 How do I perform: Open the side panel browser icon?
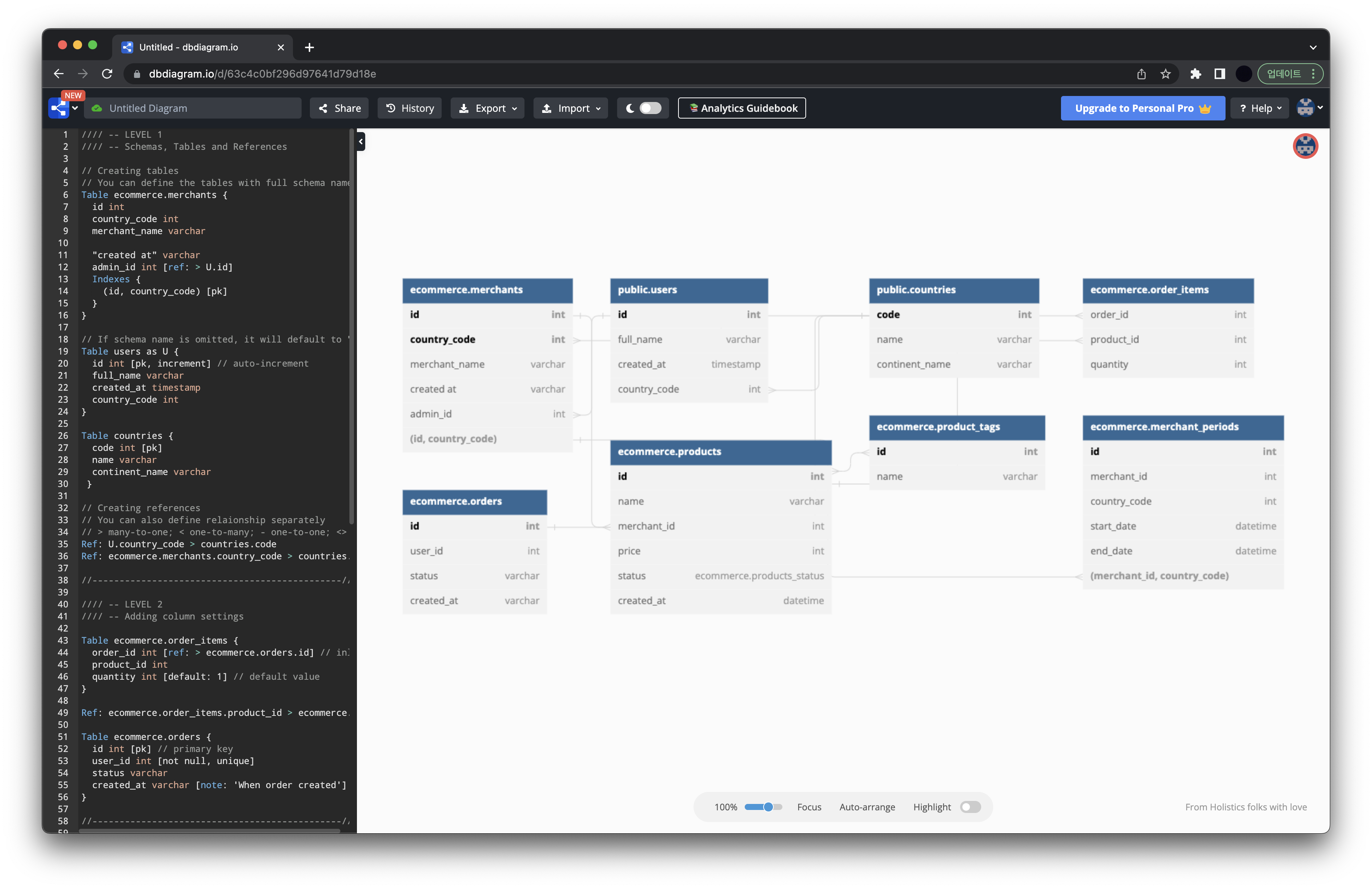point(1220,74)
